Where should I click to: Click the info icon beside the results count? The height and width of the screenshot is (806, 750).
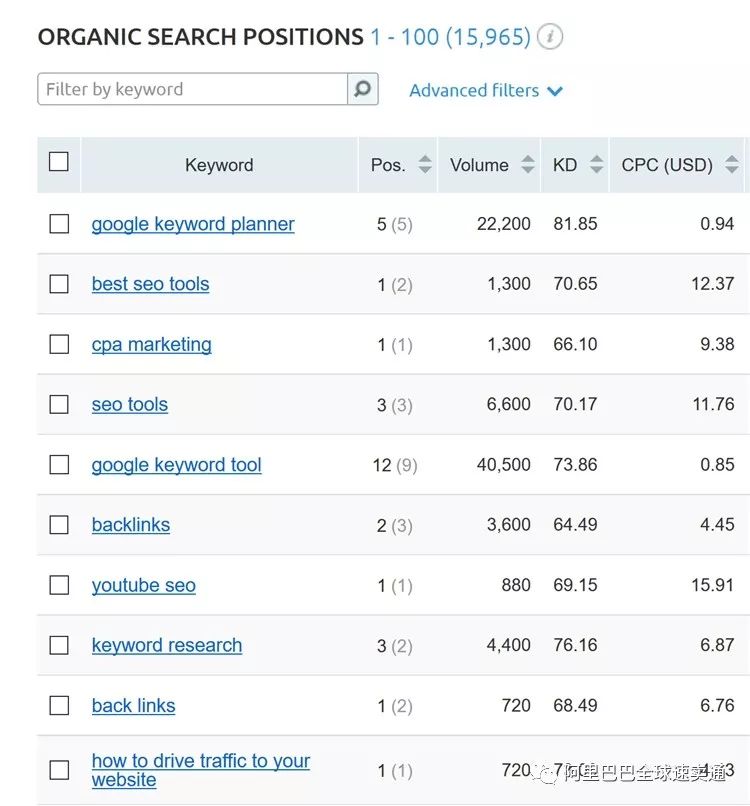pyautogui.click(x=550, y=38)
